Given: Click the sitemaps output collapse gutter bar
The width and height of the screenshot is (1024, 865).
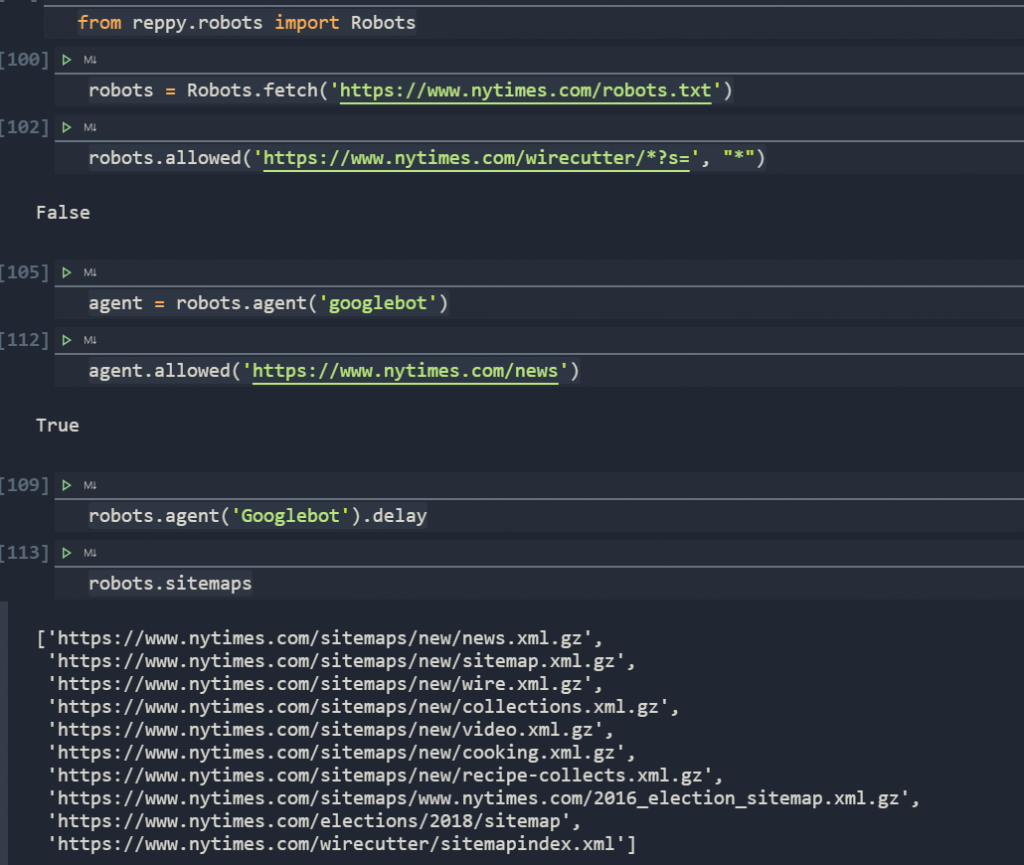Looking at the screenshot, I should point(4,733).
